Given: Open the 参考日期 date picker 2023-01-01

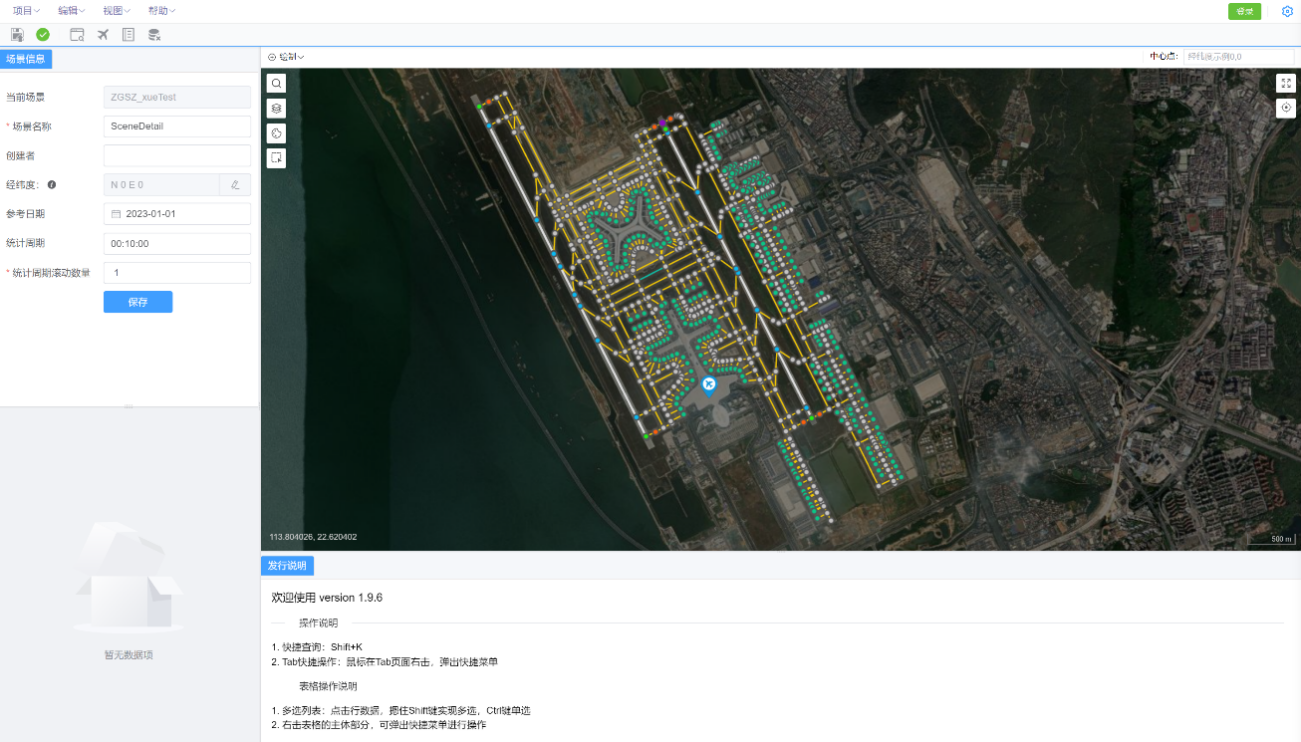Looking at the screenshot, I should click(x=177, y=214).
